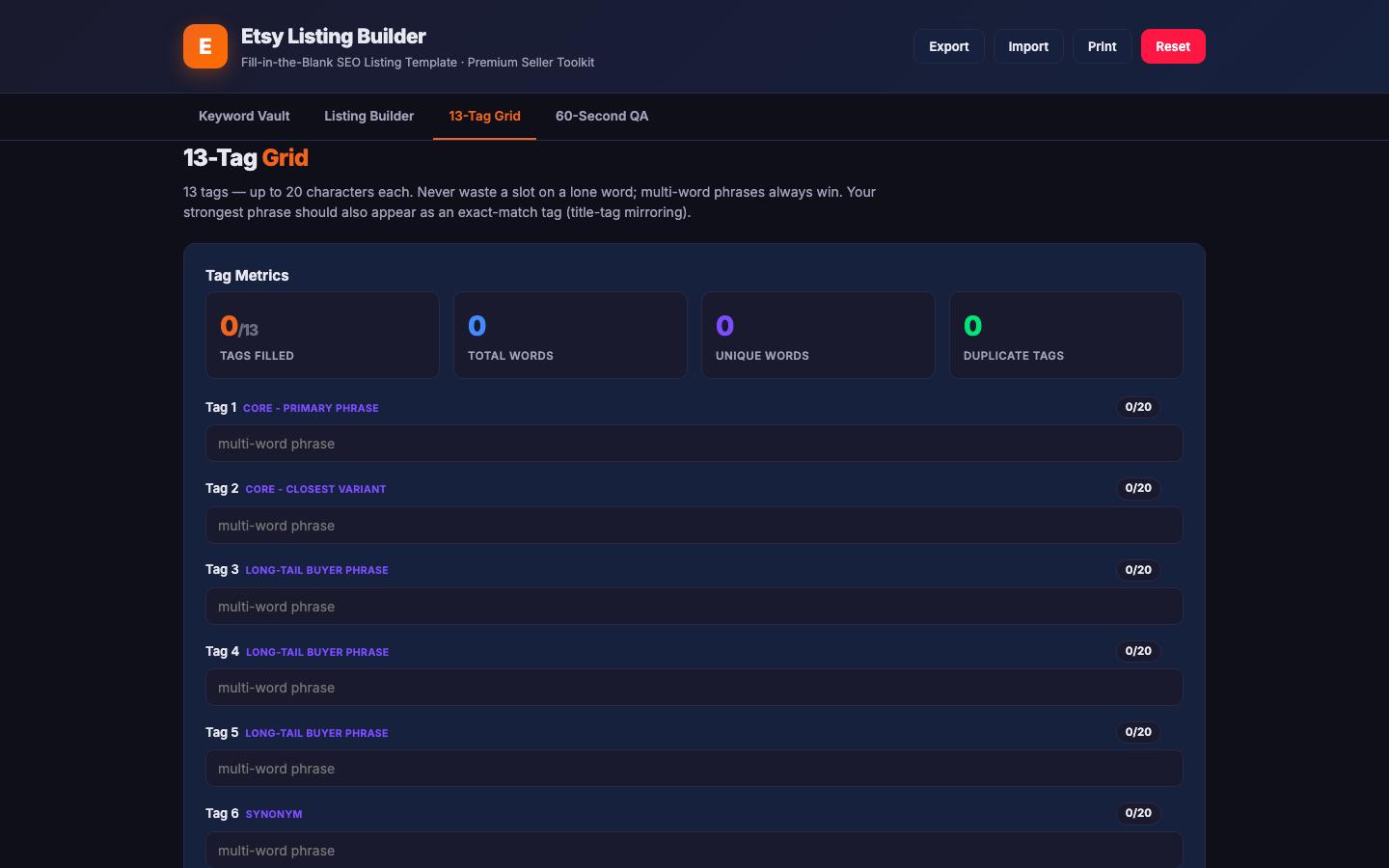Click into the Tag 2 input field
Screen dimensions: 1389x868
point(694,526)
